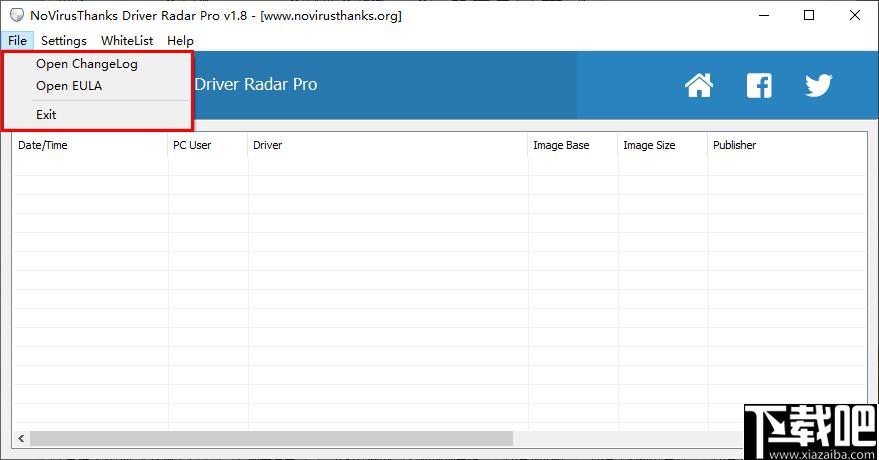Sort by the Publisher column header
This screenshot has width=879, height=460.
pos(787,145)
